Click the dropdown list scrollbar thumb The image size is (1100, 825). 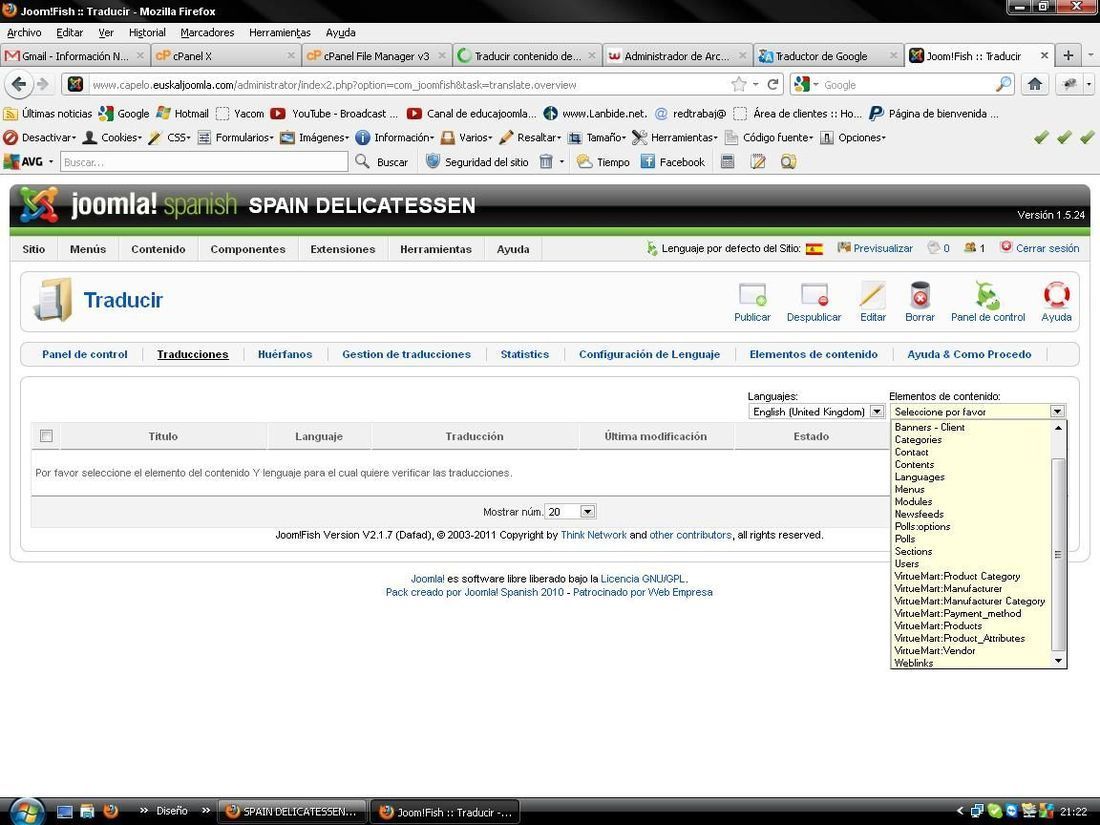[x=1058, y=554]
